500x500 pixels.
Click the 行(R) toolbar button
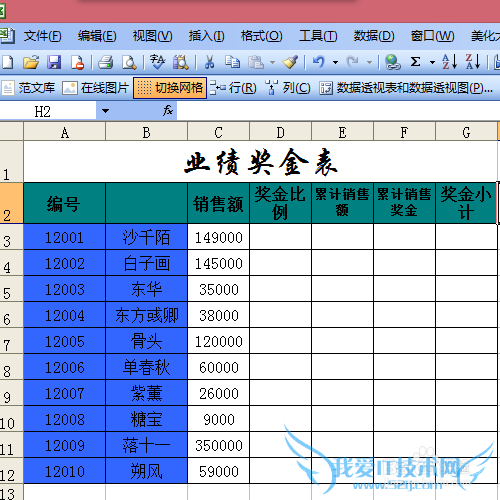coord(233,88)
